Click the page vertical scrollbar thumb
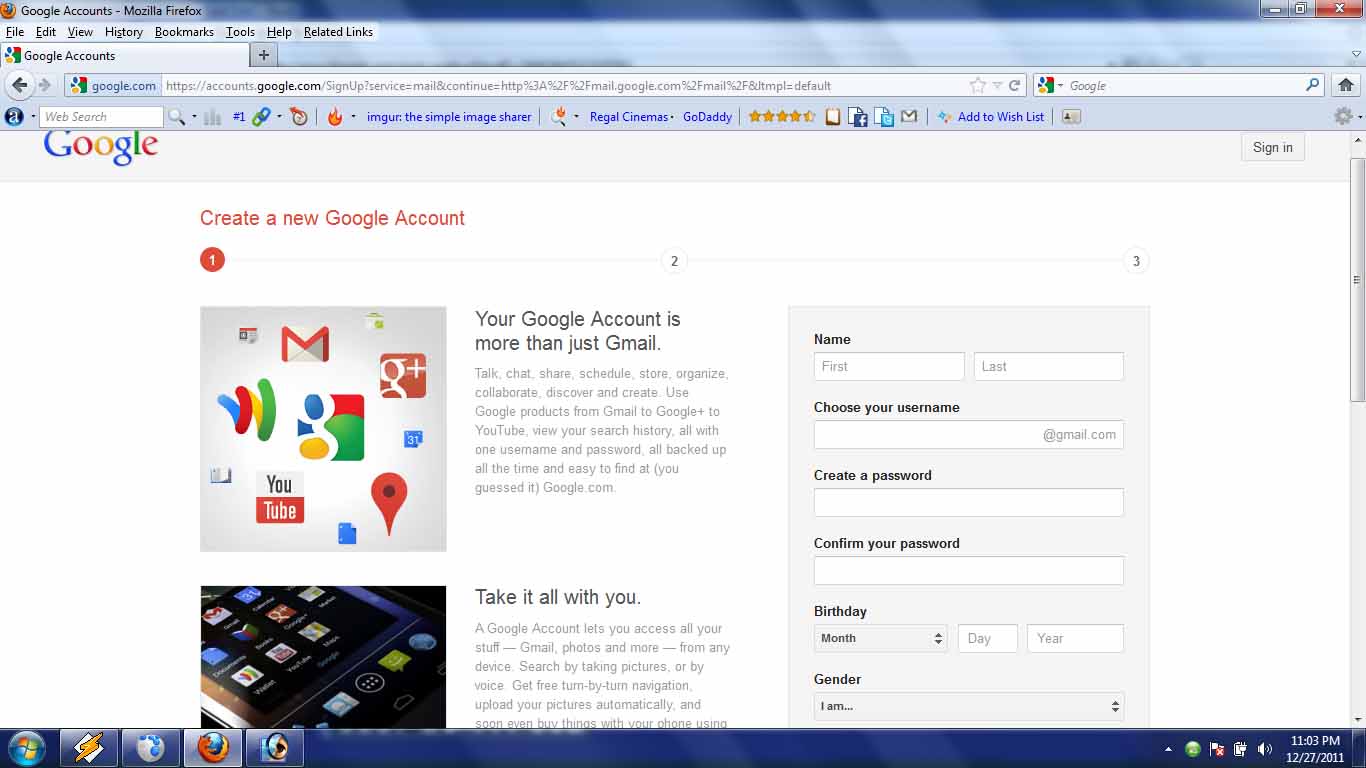Screen dimensions: 1366x768 pyautogui.click(x=1357, y=280)
